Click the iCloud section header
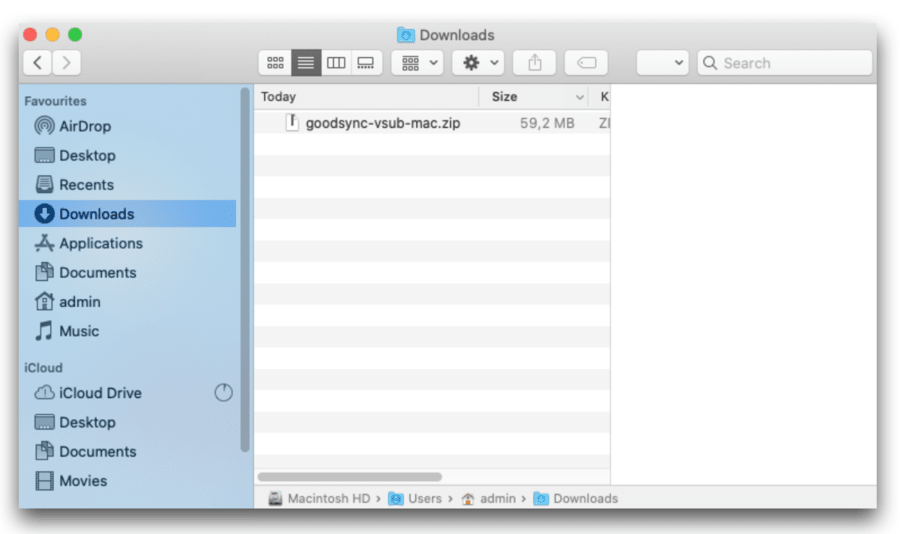Image resolution: width=900 pixels, height=534 pixels. 43,367
